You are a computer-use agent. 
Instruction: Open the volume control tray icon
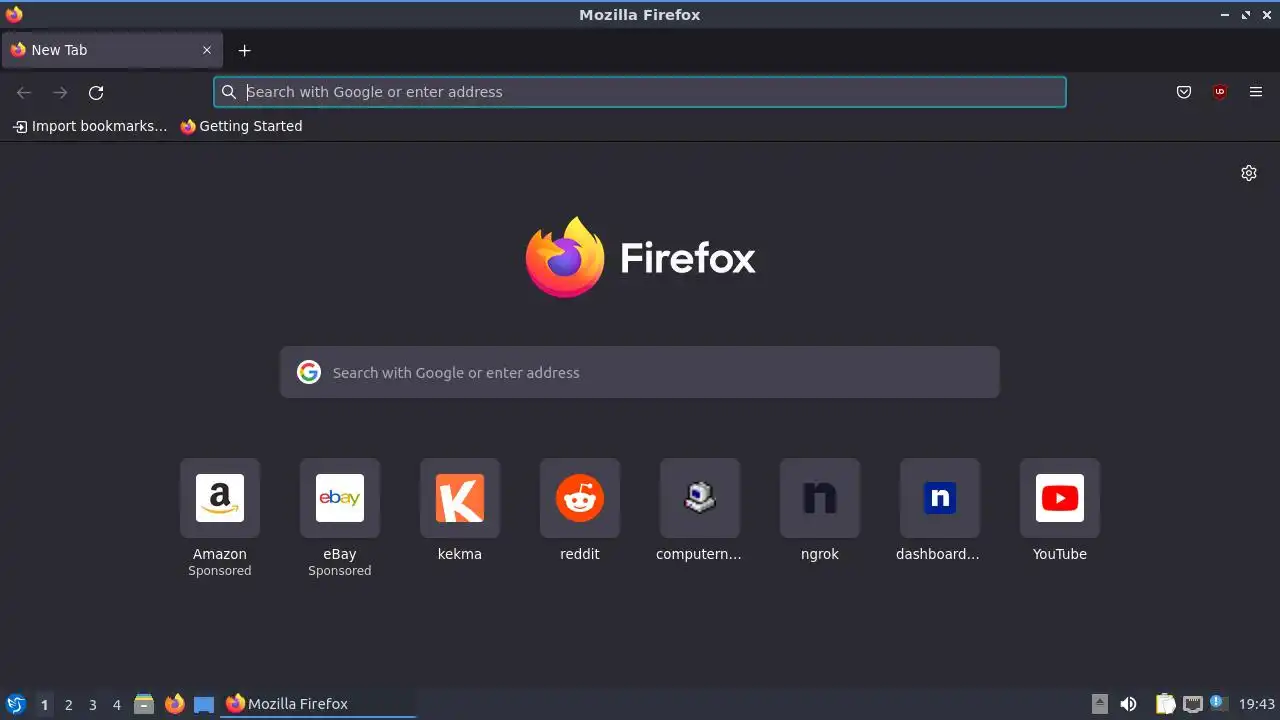coord(1128,704)
